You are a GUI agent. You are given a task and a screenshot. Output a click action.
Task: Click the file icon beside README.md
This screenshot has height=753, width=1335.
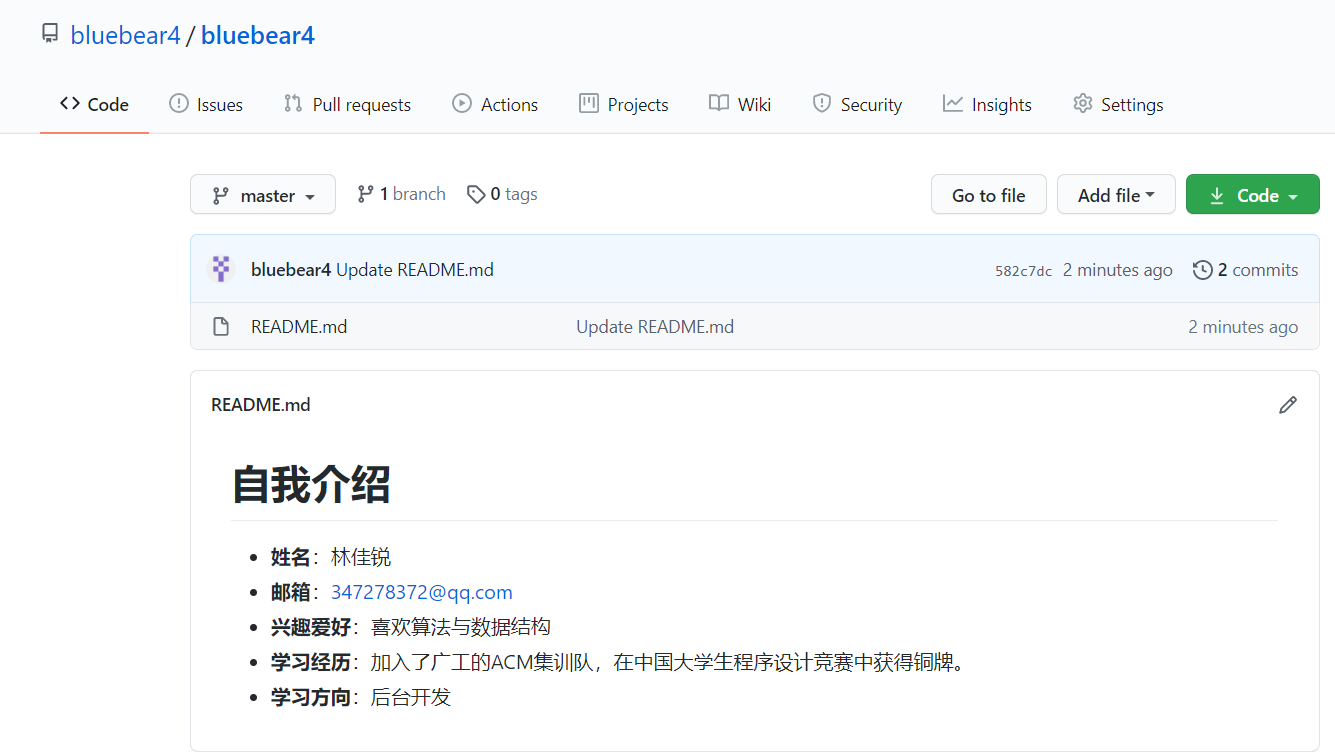(x=221, y=327)
